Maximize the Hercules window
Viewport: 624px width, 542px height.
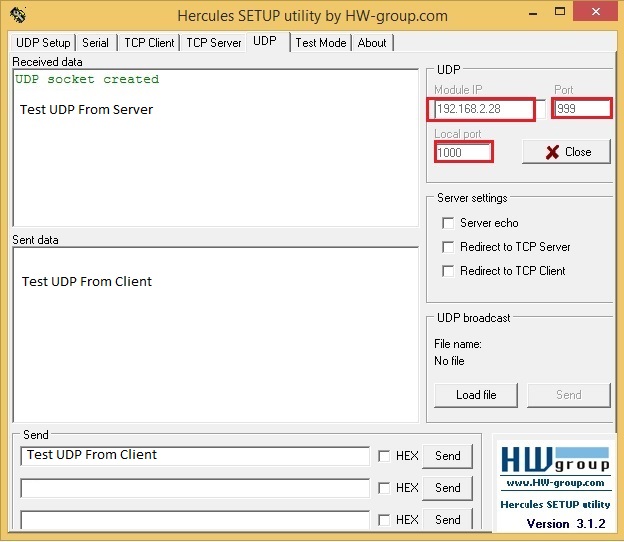(x=560, y=12)
